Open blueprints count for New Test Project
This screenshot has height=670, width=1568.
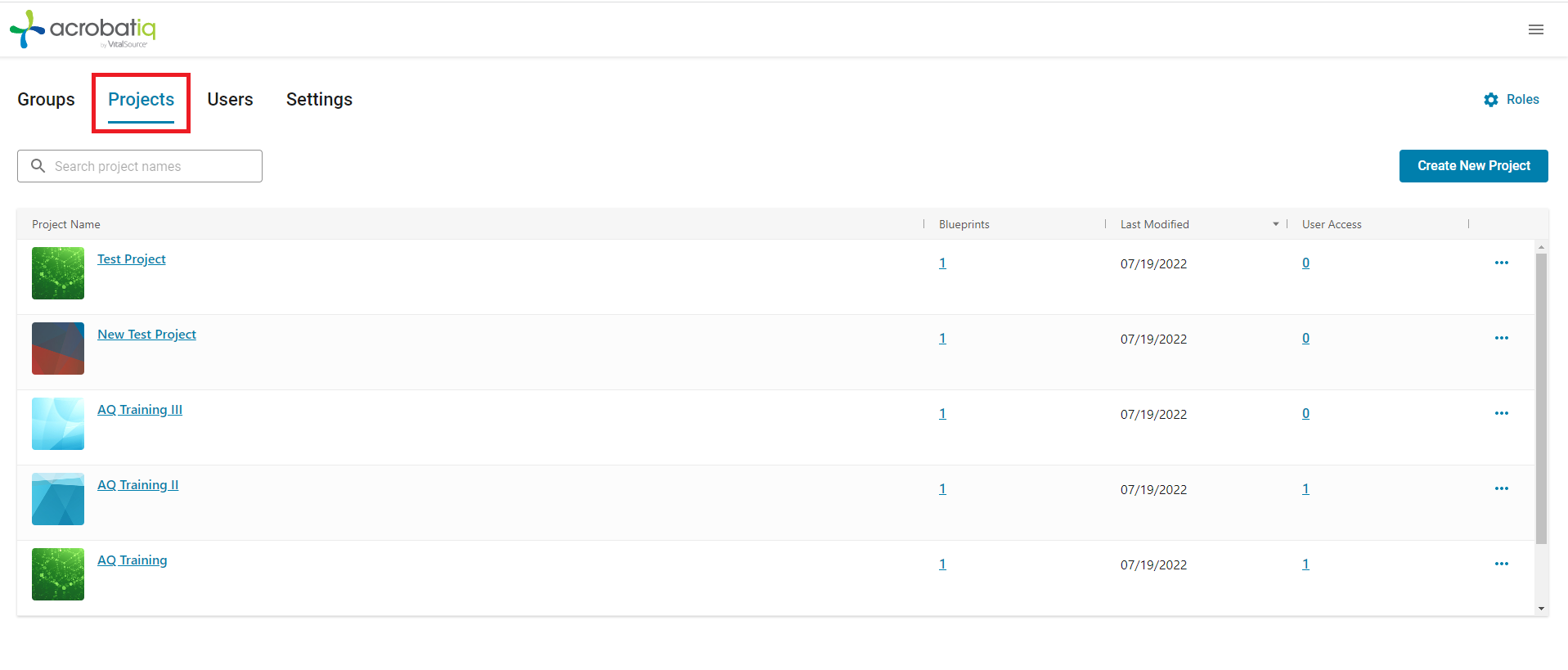pos(942,339)
